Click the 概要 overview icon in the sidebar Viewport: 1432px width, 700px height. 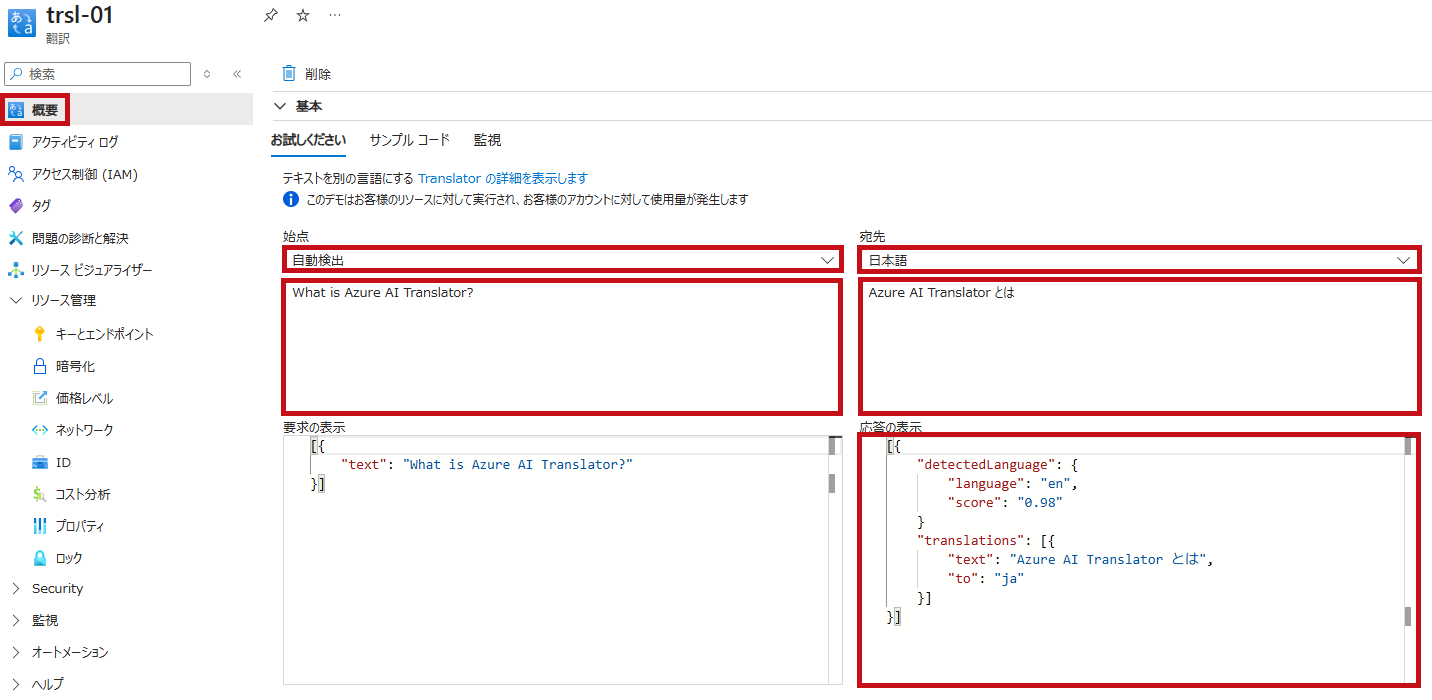(x=15, y=110)
